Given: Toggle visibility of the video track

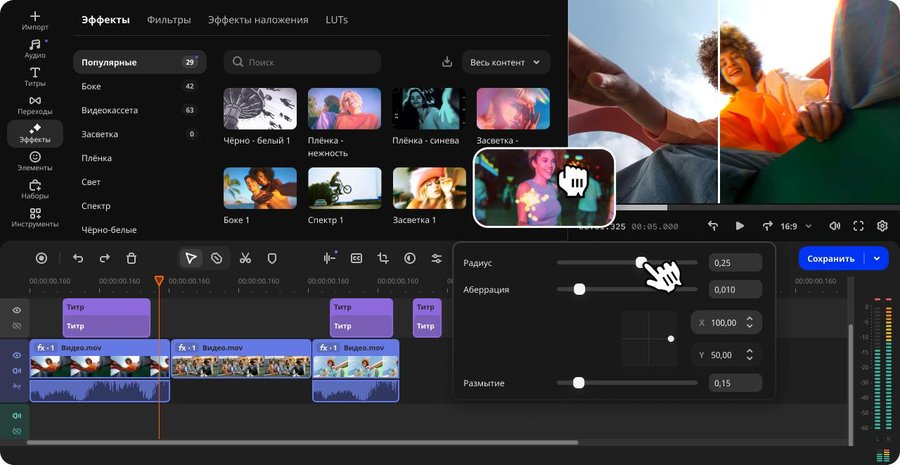Looking at the screenshot, I should [x=16, y=355].
